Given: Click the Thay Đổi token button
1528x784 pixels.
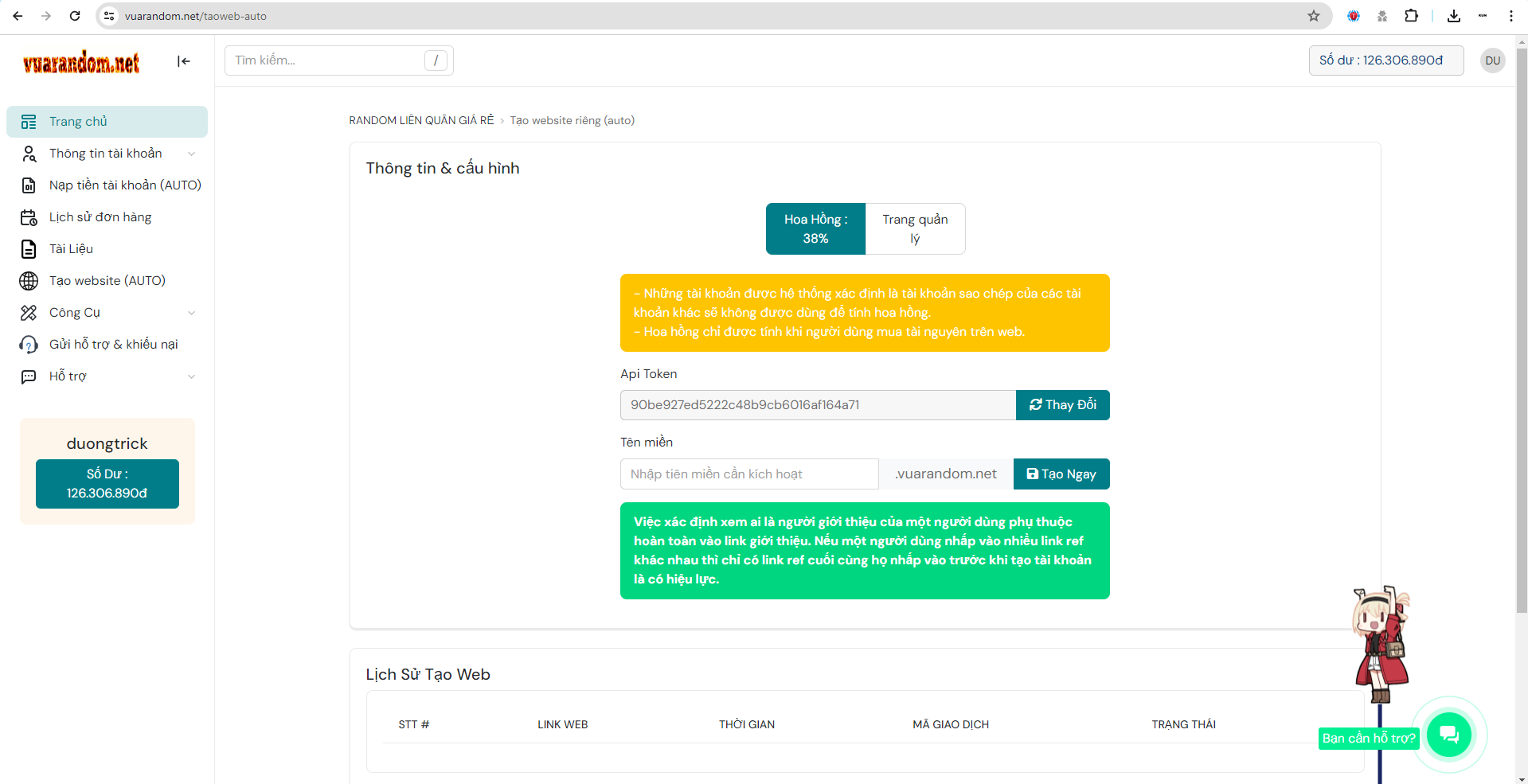Looking at the screenshot, I should tap(1062, 405).
